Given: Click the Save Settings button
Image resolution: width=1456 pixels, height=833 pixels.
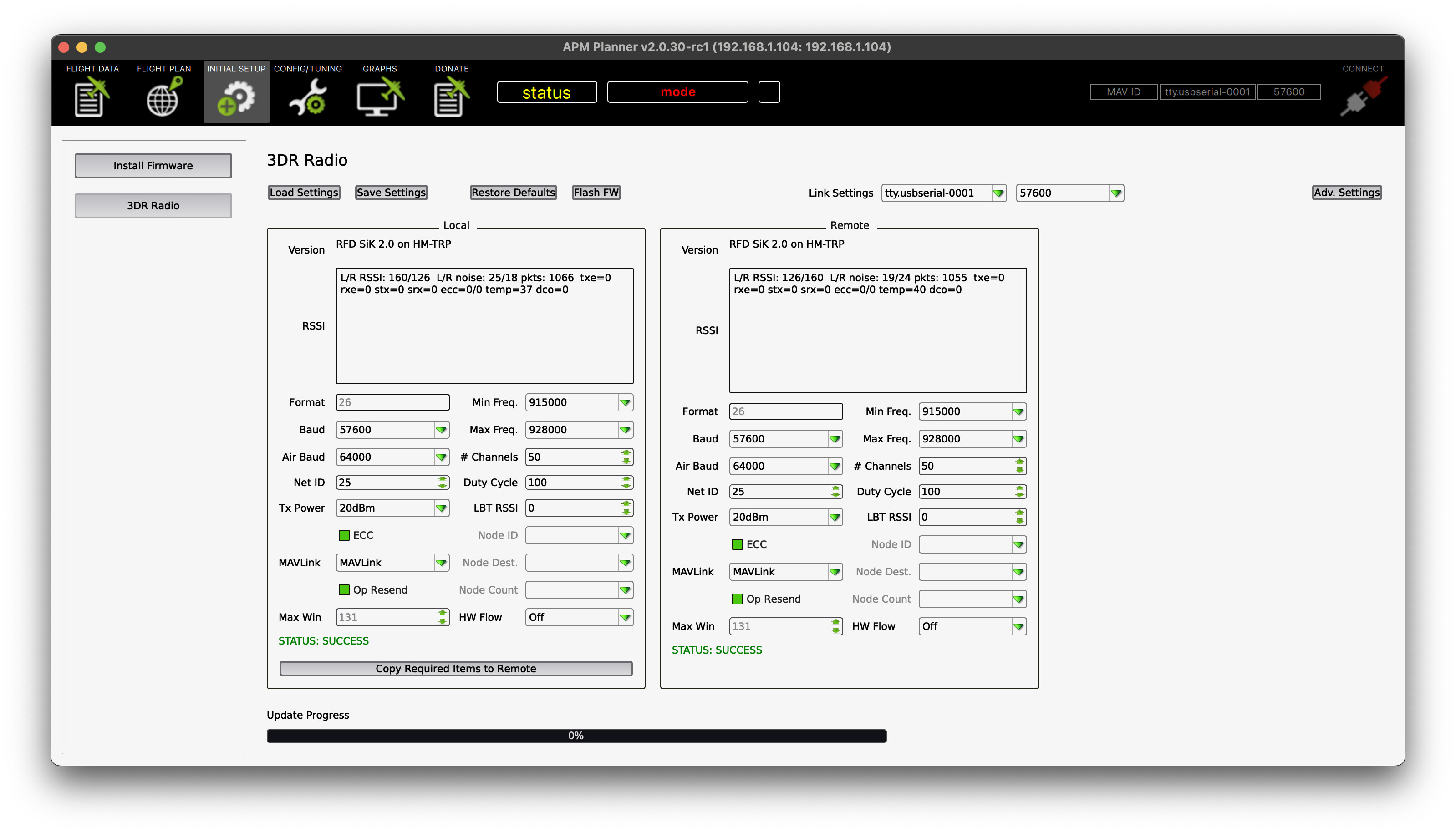Looking at the screenshot, I should (x=392, y=193).
